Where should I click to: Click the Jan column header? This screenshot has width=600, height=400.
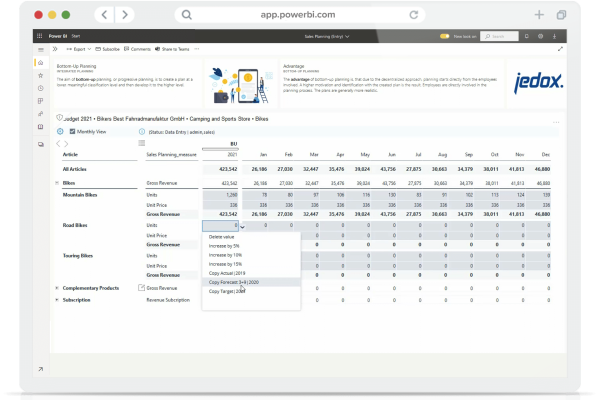point(263,155)
